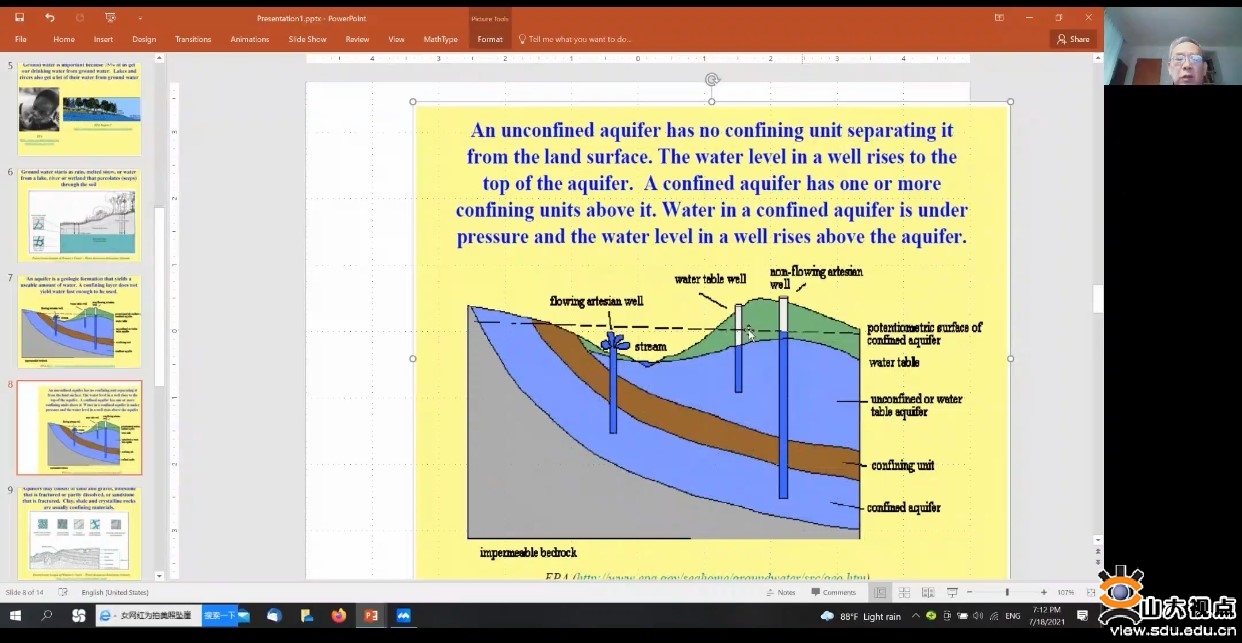1242x643 pixels.
Task: Open Ribbon Display Options menu
Action: 998,18
